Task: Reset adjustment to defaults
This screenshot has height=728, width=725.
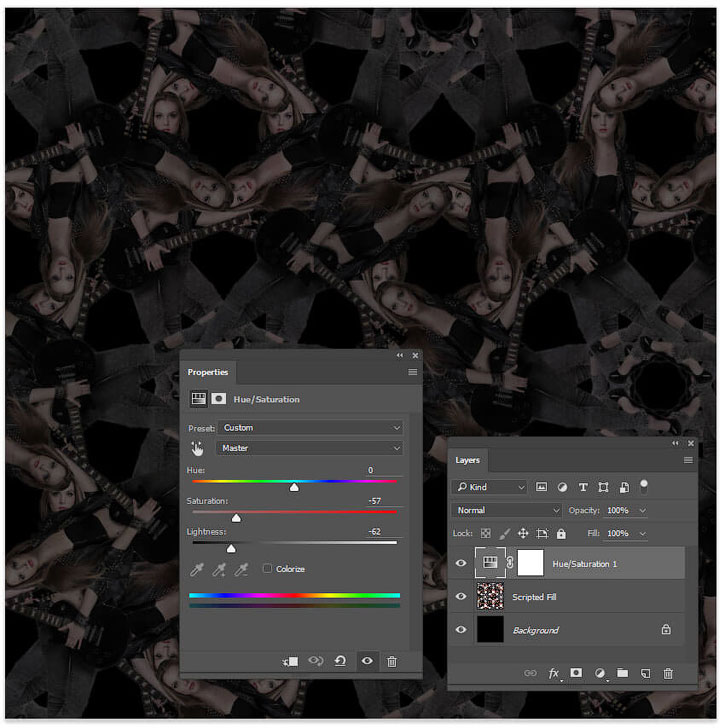Action: point(341,663)
